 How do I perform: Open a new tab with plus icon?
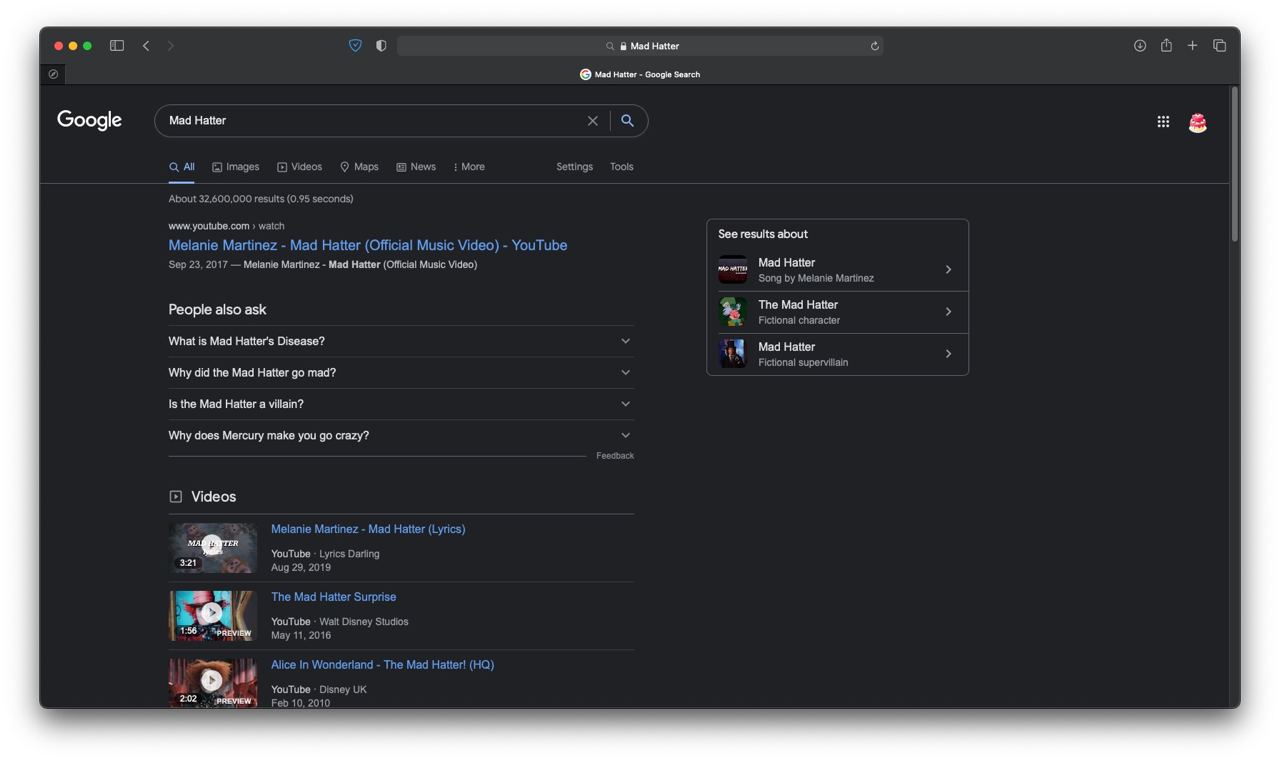[1192, 46]
